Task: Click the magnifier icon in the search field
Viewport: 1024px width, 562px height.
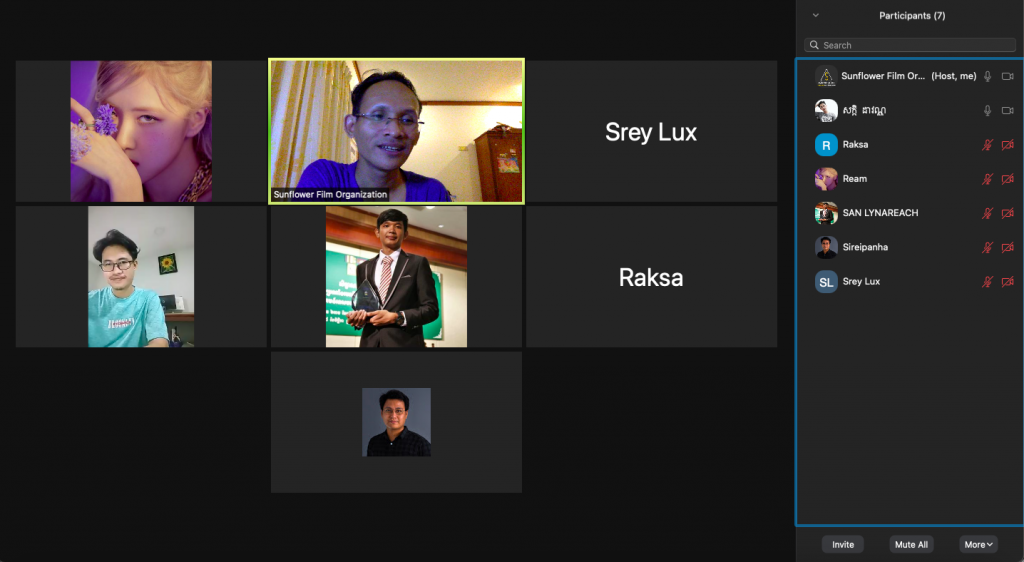Action: (814, 45)
